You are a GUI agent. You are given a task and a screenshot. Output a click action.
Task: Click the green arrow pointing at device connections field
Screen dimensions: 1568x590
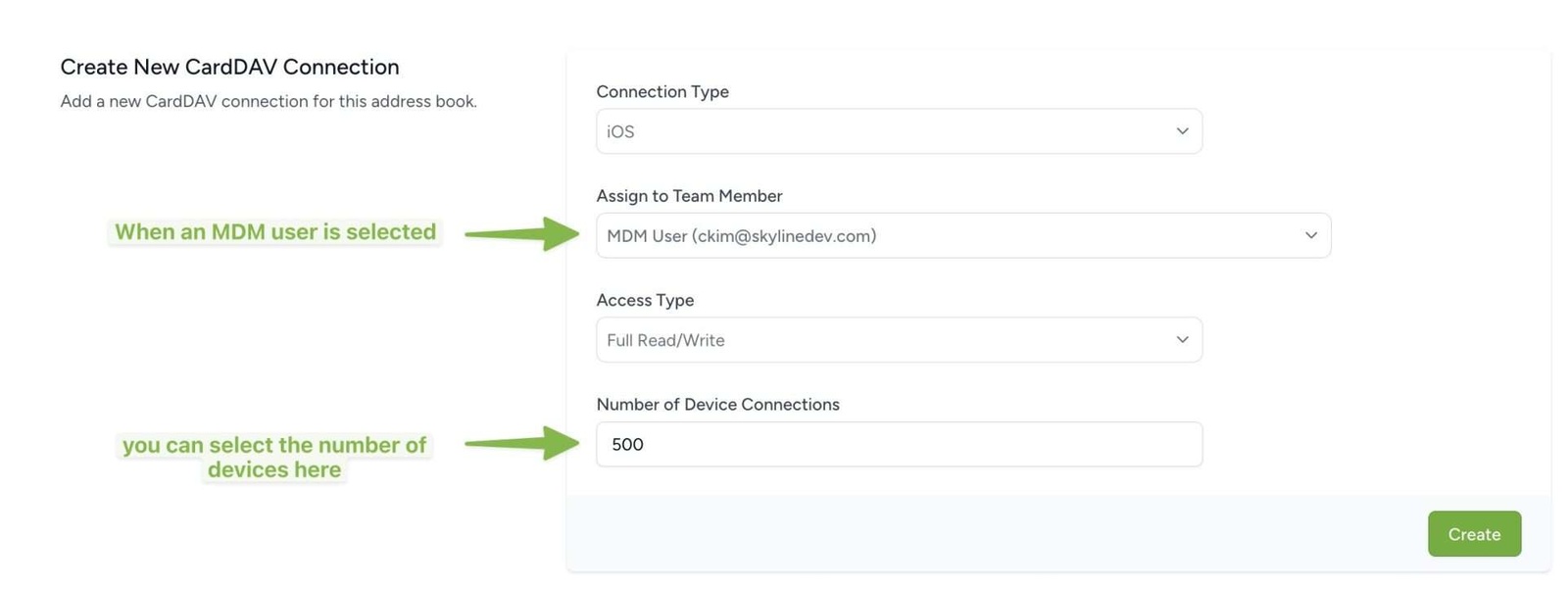[x=522, y=443]
